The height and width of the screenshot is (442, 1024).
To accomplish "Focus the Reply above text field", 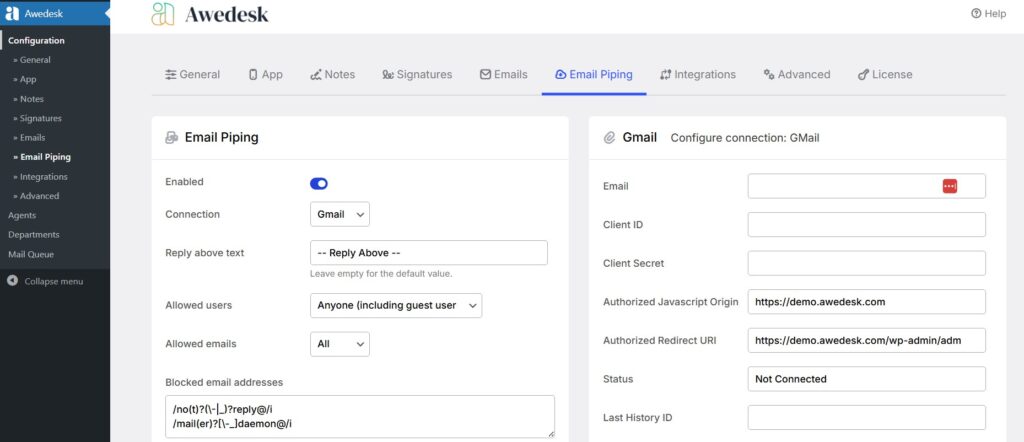I will (428, 253).
